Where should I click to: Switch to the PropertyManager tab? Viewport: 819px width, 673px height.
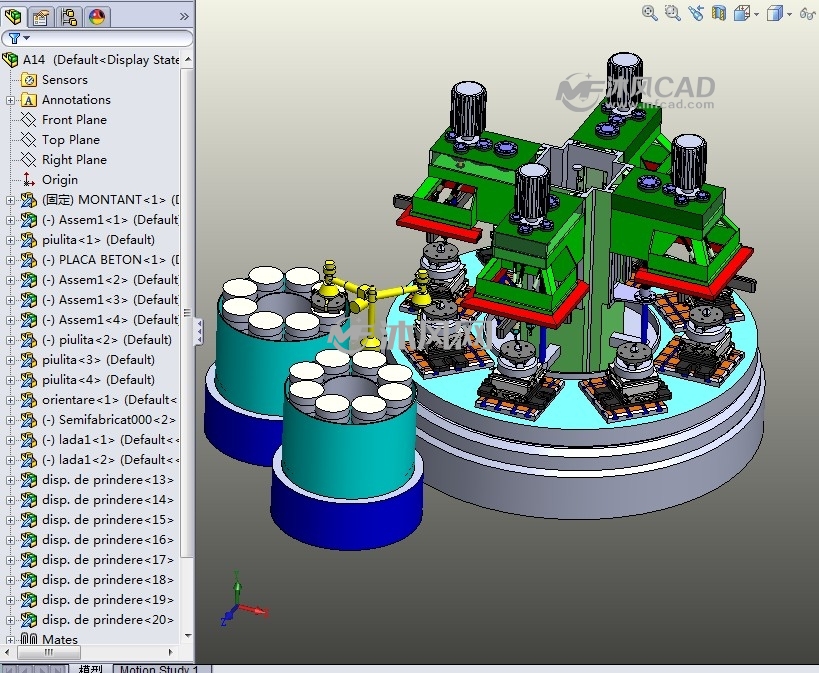click(41, 17)
